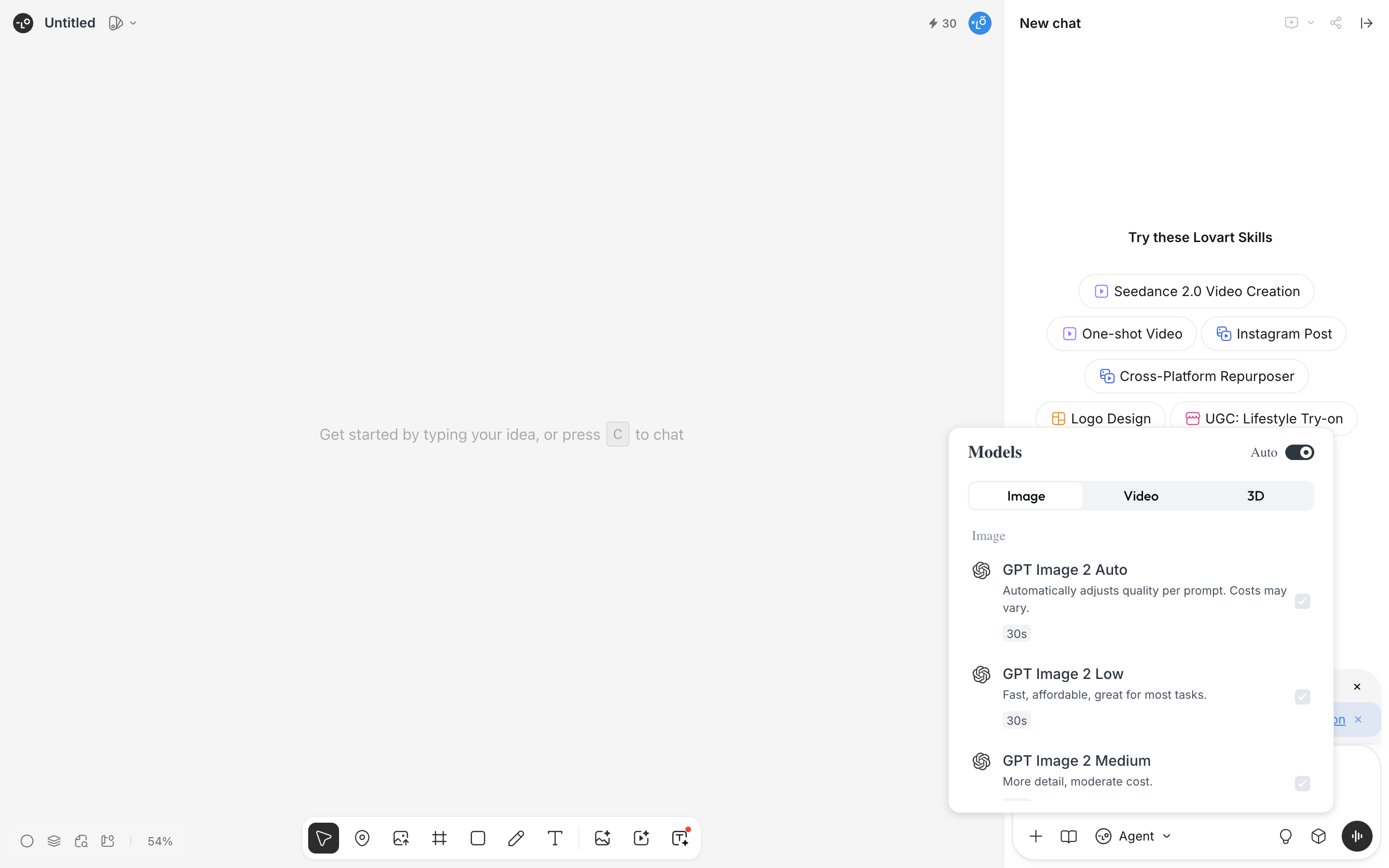This screenshot has width=1389, height=868.
Task: Click the C keyboard shortcut hint
Action: tap(618, 434)
